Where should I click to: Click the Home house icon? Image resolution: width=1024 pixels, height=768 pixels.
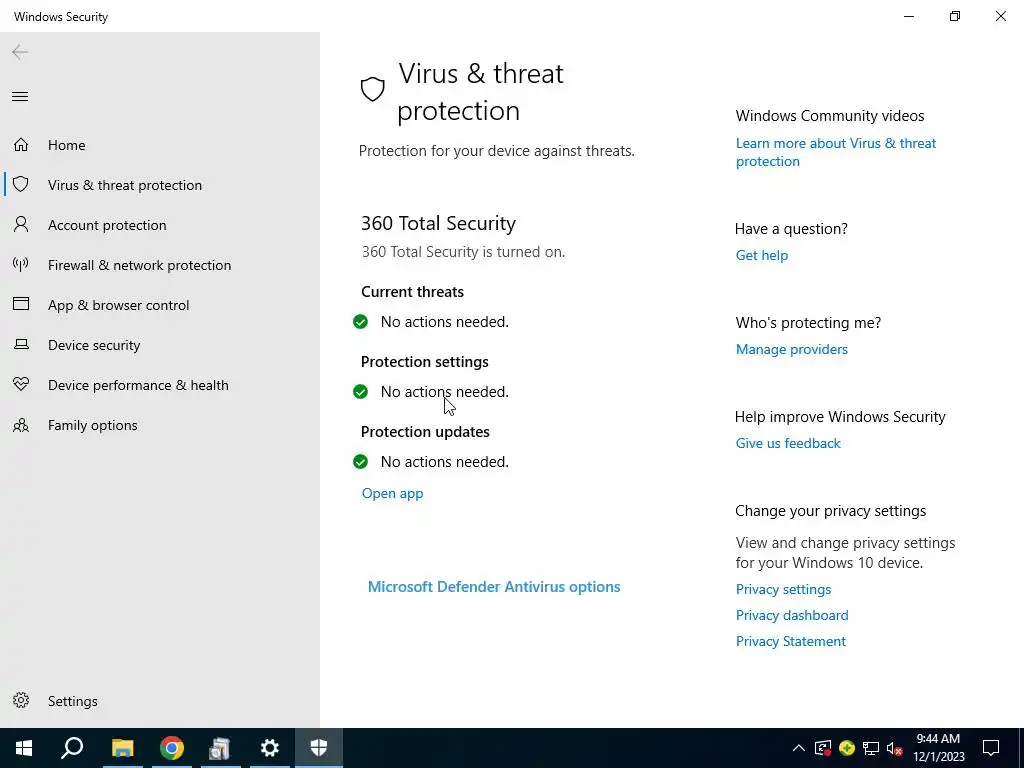click(x=21, y=144)
